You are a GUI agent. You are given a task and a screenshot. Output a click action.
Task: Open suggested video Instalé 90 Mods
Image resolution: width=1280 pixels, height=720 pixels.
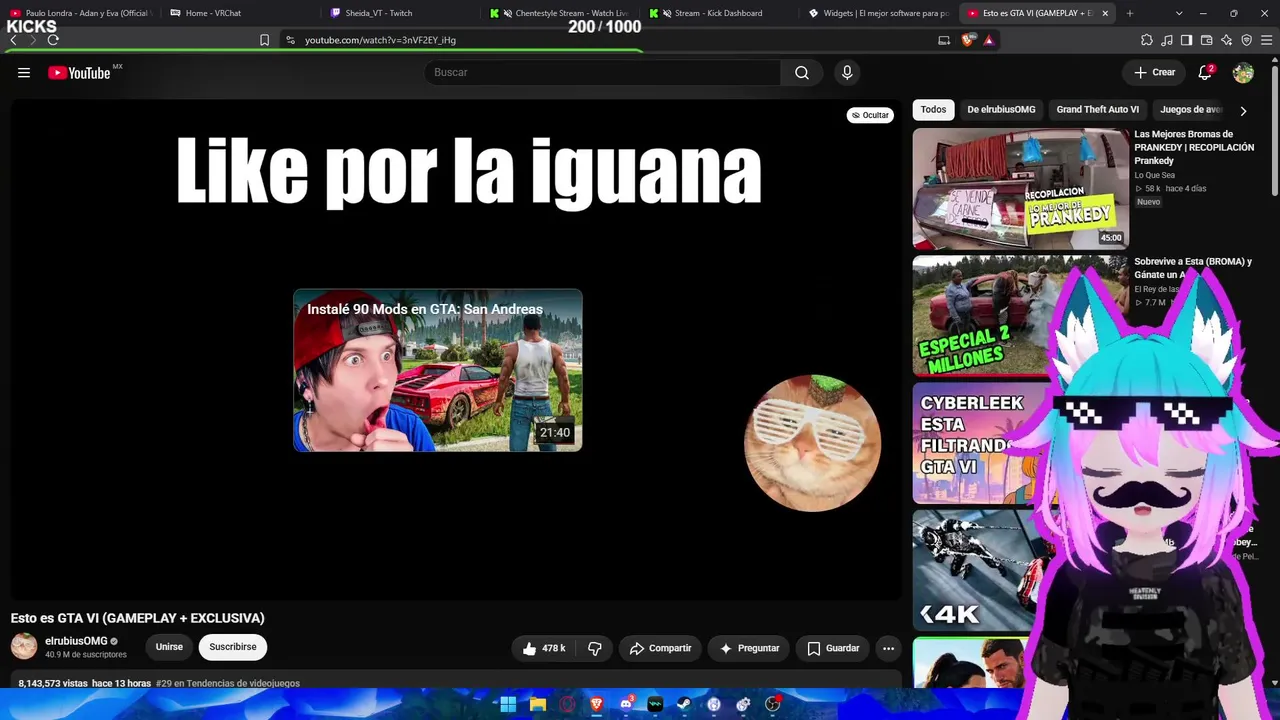(438, 370)
